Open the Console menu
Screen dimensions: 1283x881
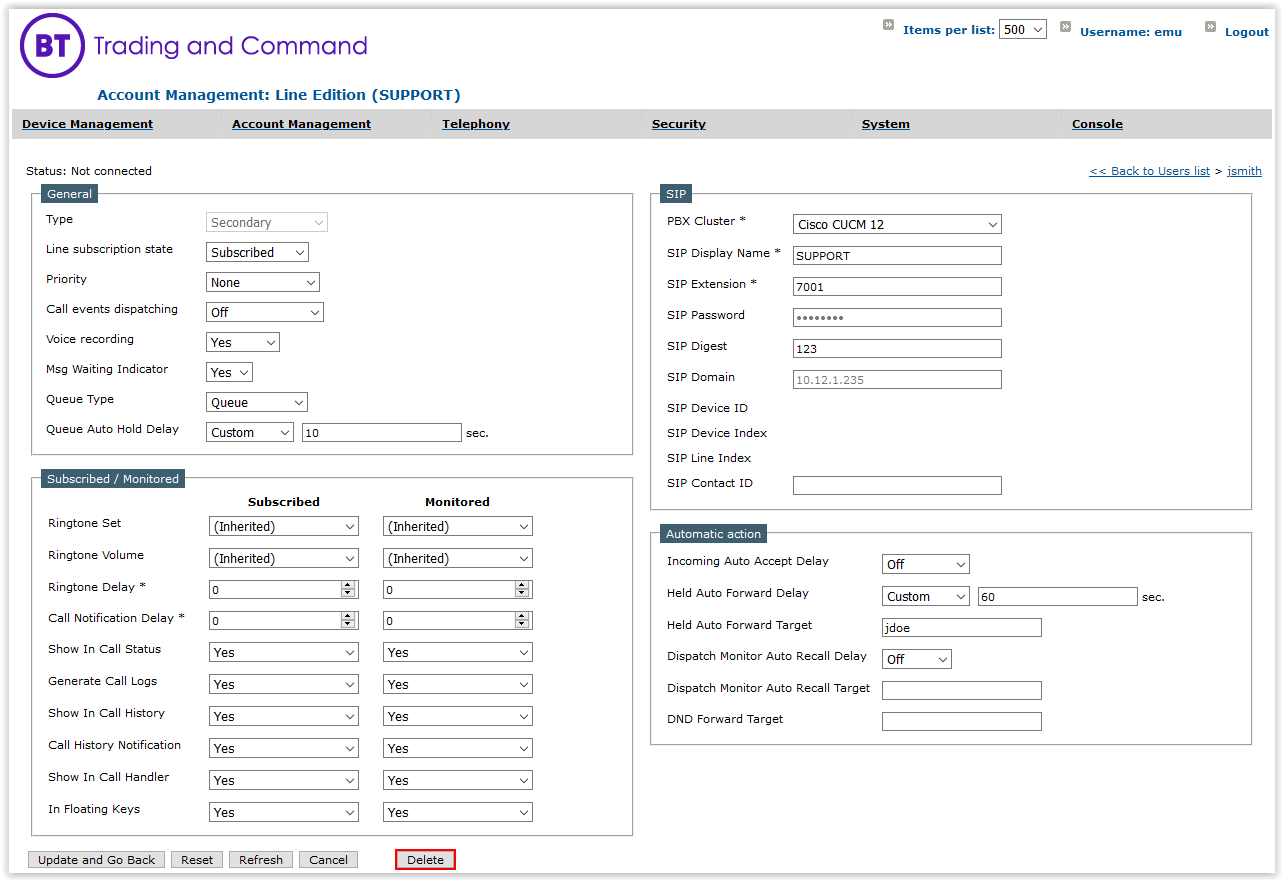click(x=1097, y=124)
